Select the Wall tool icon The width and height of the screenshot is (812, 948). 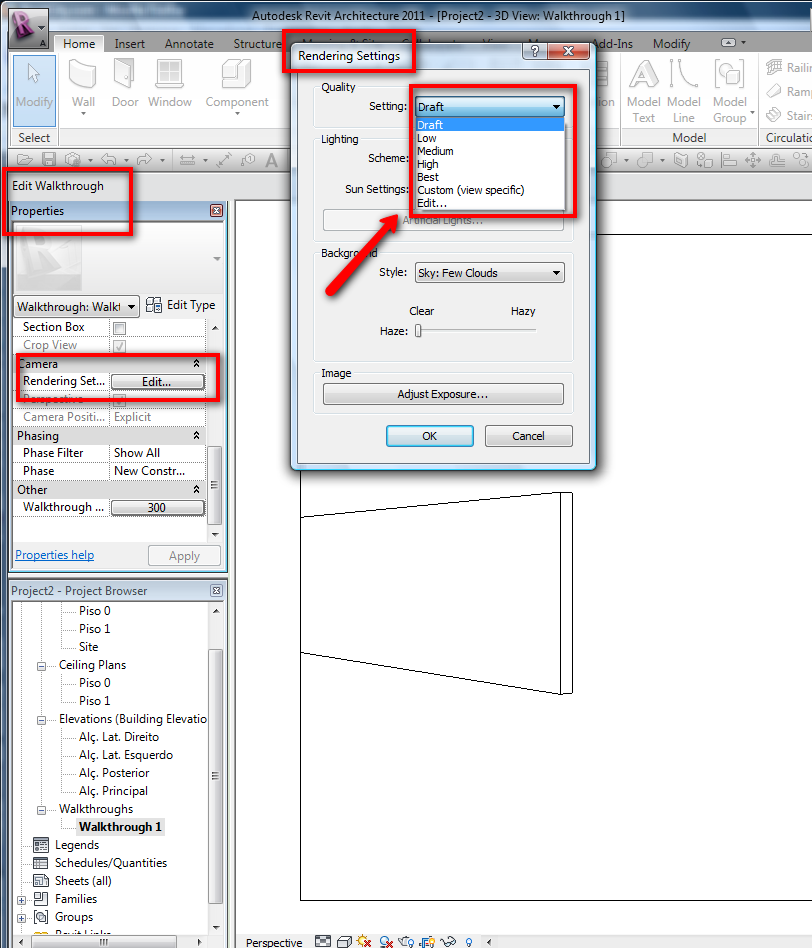pyautogui.click(x=83, y=74)
